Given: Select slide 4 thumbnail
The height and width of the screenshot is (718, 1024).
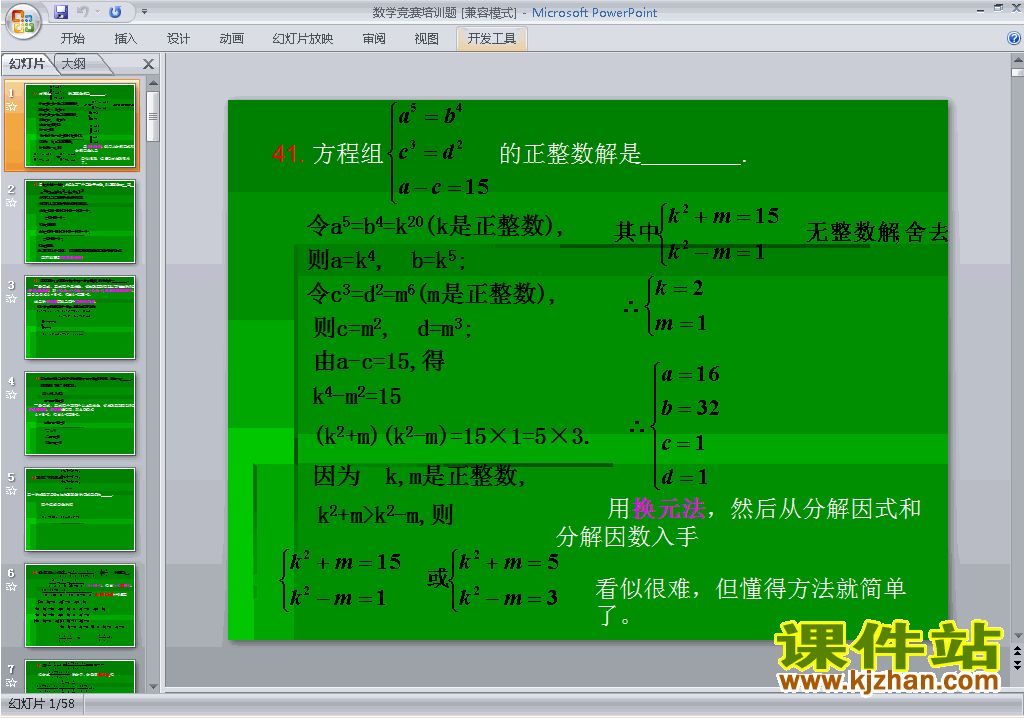Looking at the screenshot, I should coord(80,414).
